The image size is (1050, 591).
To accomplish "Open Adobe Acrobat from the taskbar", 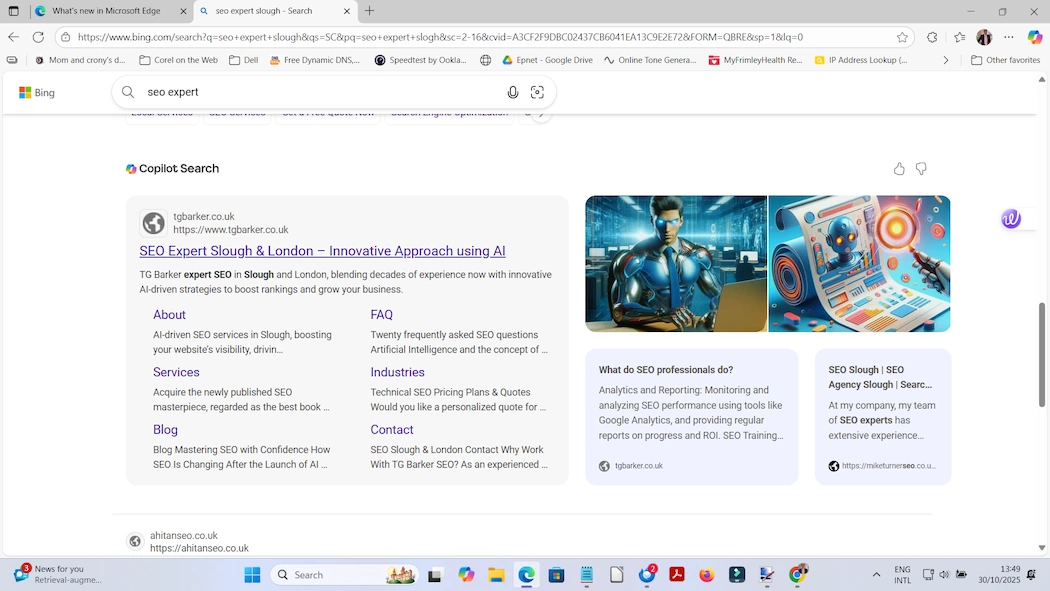I will pyautogui.click(x=676, y=575).
